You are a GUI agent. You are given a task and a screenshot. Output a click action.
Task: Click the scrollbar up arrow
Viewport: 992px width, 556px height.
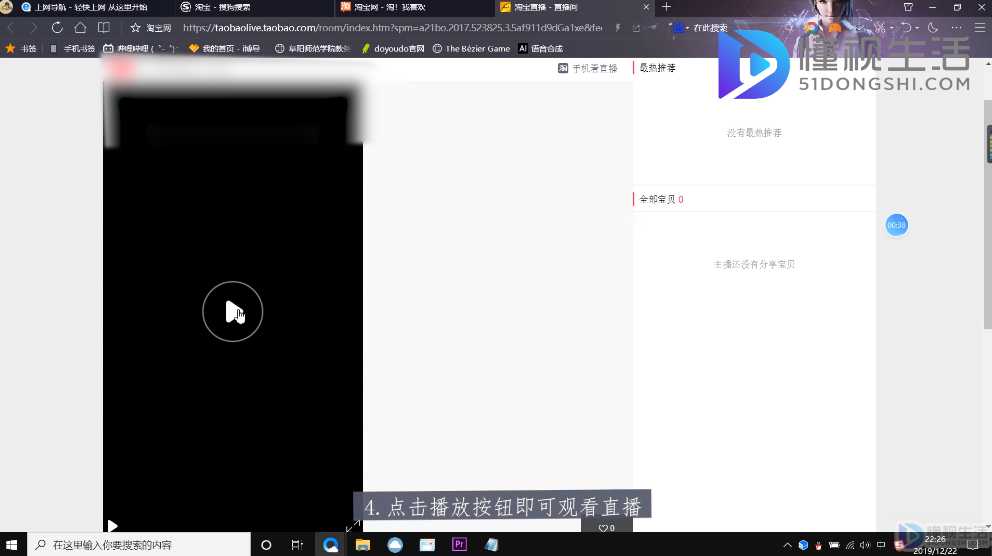[988, 63]
